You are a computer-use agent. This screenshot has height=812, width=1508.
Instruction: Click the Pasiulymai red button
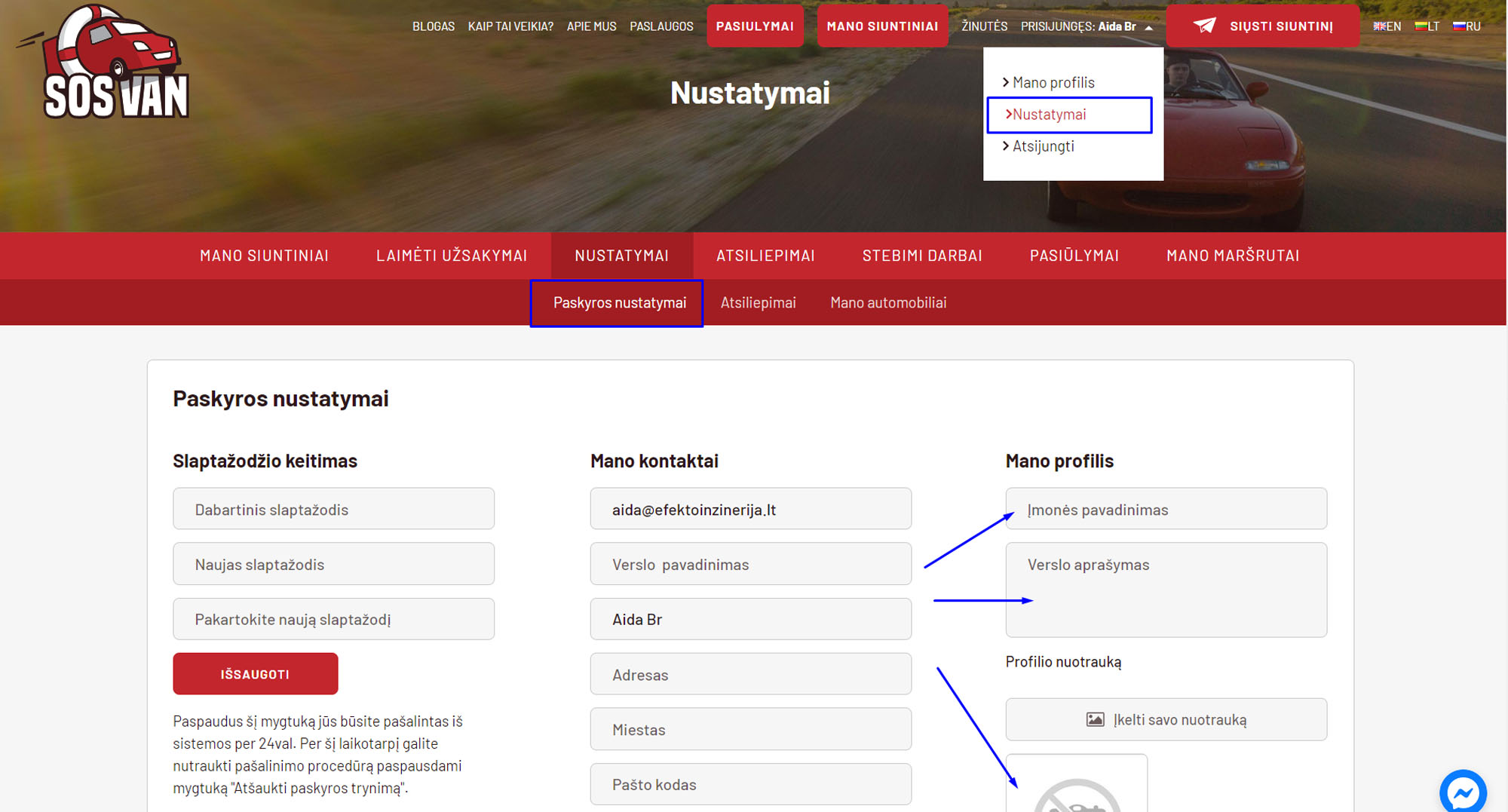click(x=755, y=26)
